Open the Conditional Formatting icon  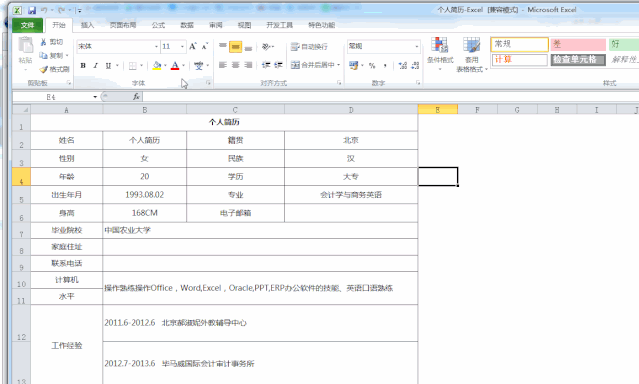[440, 44]
